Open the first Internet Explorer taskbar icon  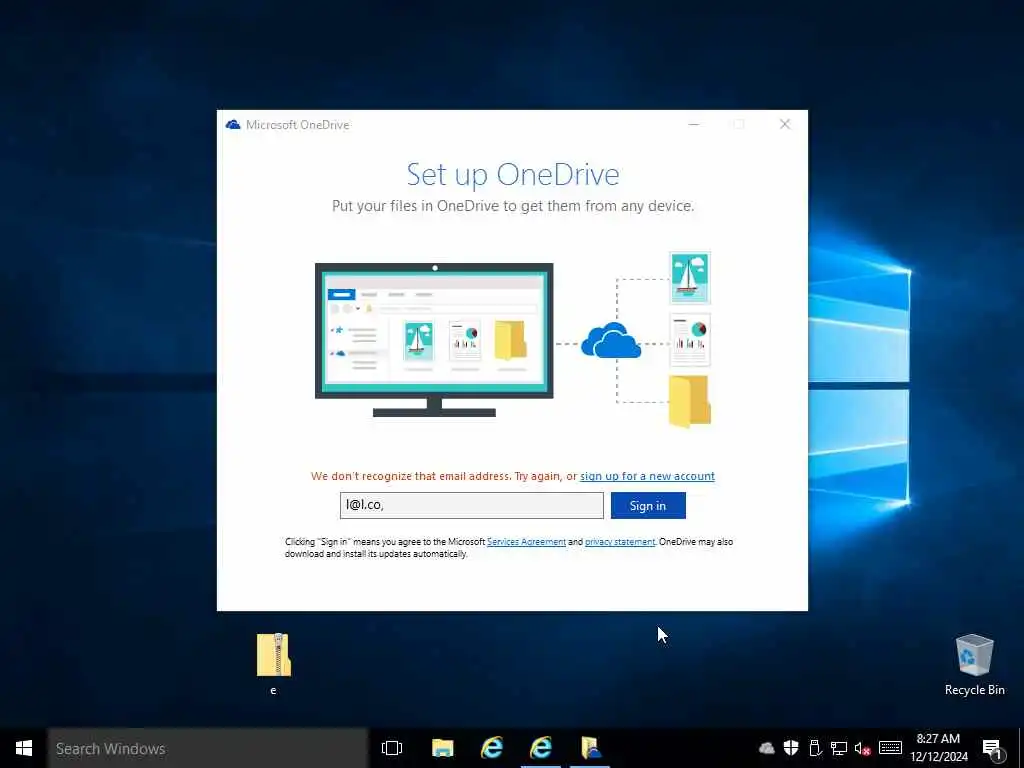(x=492, y=748)
